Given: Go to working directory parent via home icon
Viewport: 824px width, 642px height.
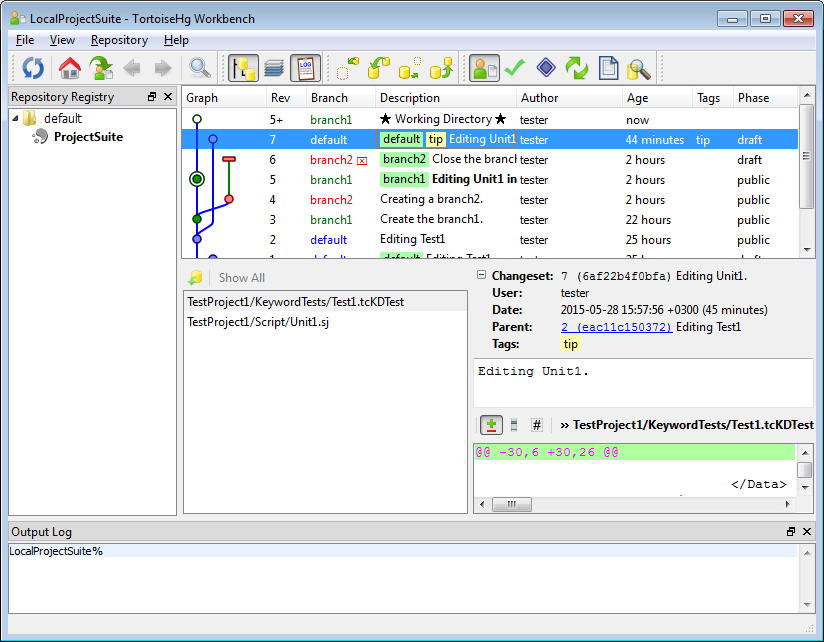Looking at the screenshot, I should 70,68.
